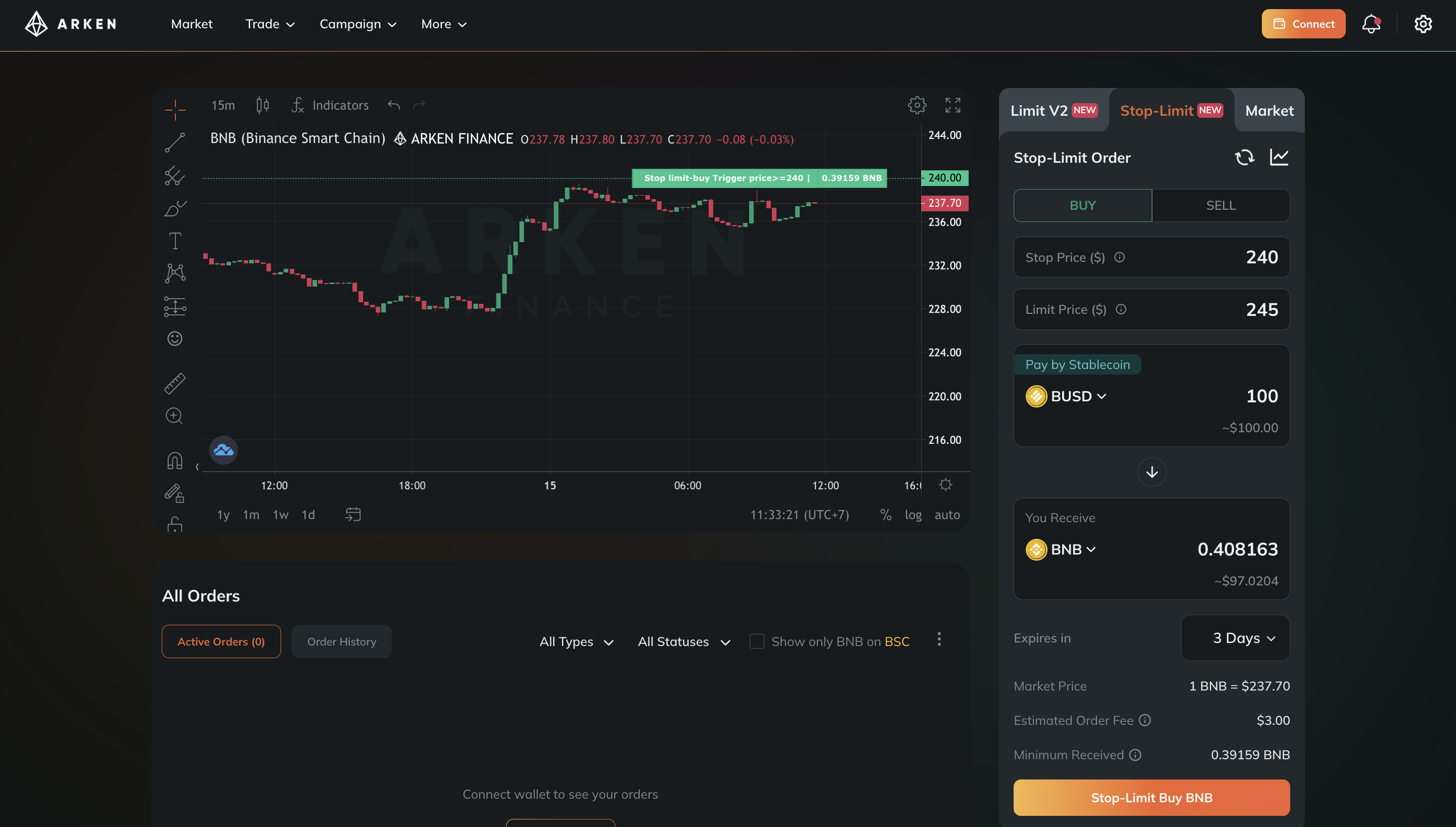The height and width of the screenshot is (827, 1456).
Task: Select the Gann and Fibonacci tool
Action: [175, 175]
